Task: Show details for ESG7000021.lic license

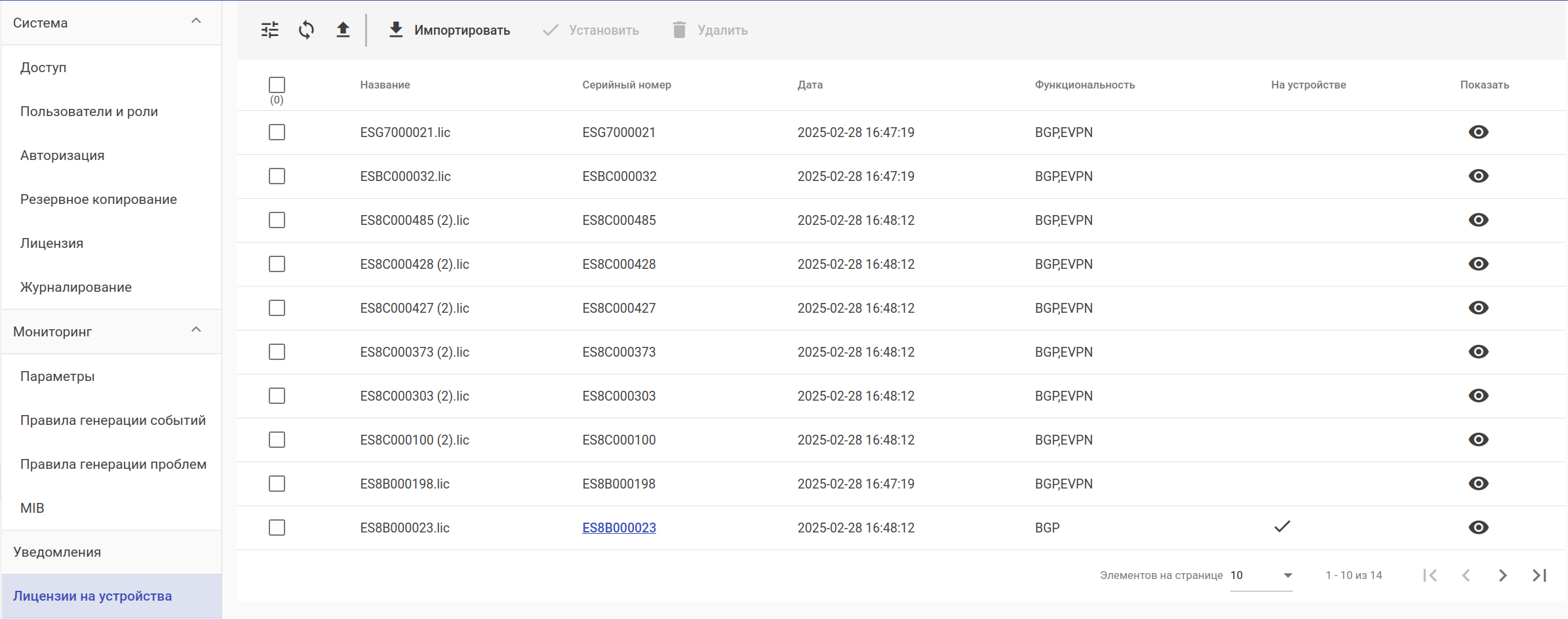Action: [1478, 132]
